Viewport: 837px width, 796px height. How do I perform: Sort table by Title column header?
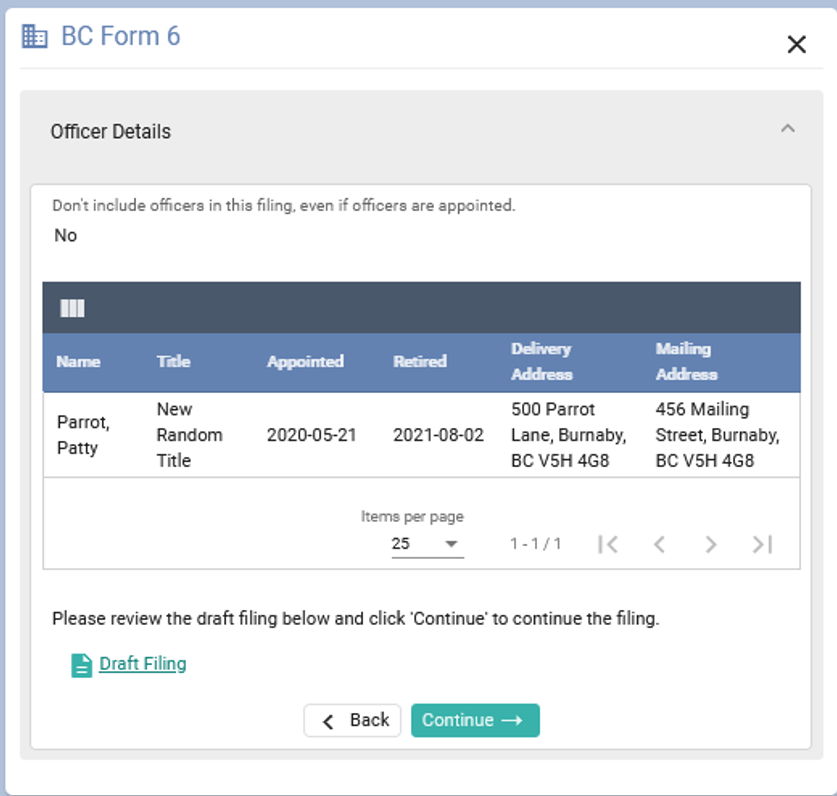[x=173, y=362]
